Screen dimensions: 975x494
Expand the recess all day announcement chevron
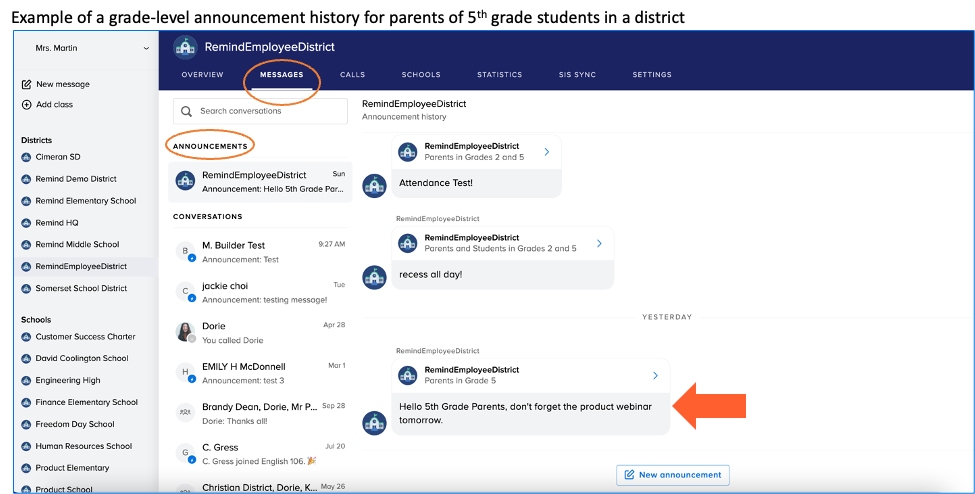[599, 243]
